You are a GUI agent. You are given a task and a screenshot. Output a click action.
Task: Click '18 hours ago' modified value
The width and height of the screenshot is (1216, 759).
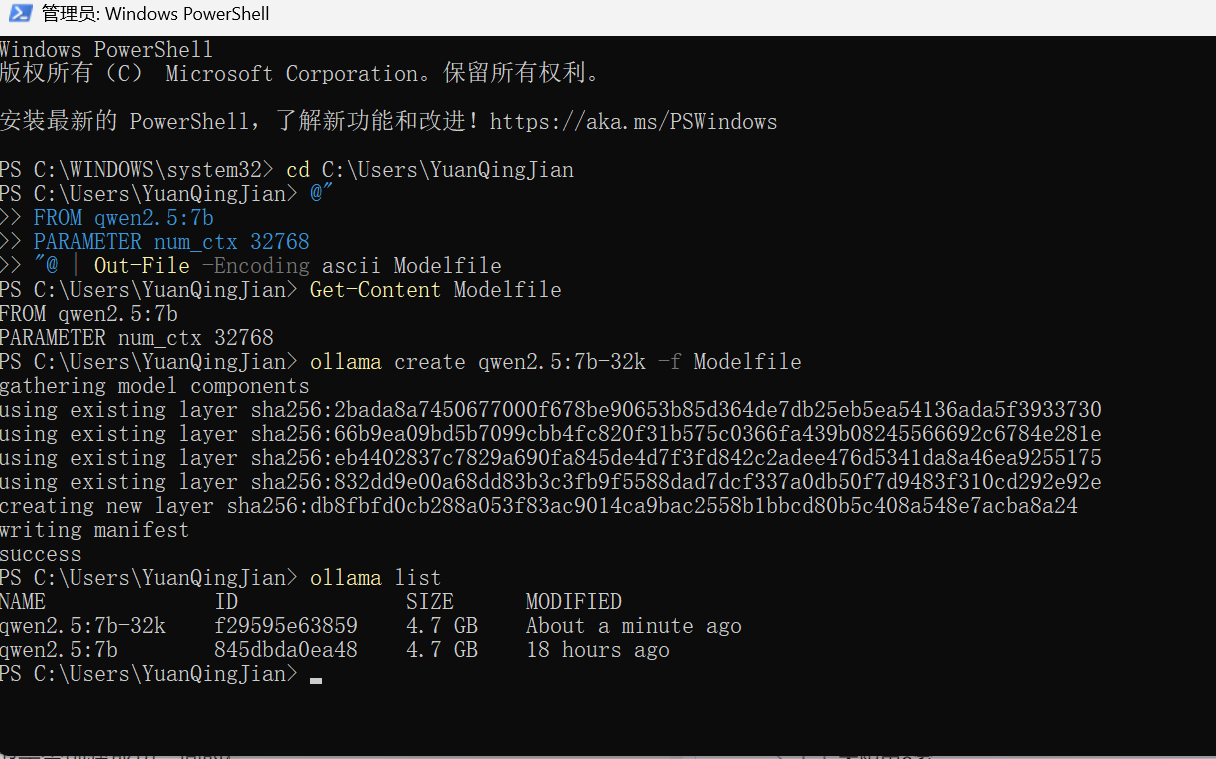click(x=598, y=650)
